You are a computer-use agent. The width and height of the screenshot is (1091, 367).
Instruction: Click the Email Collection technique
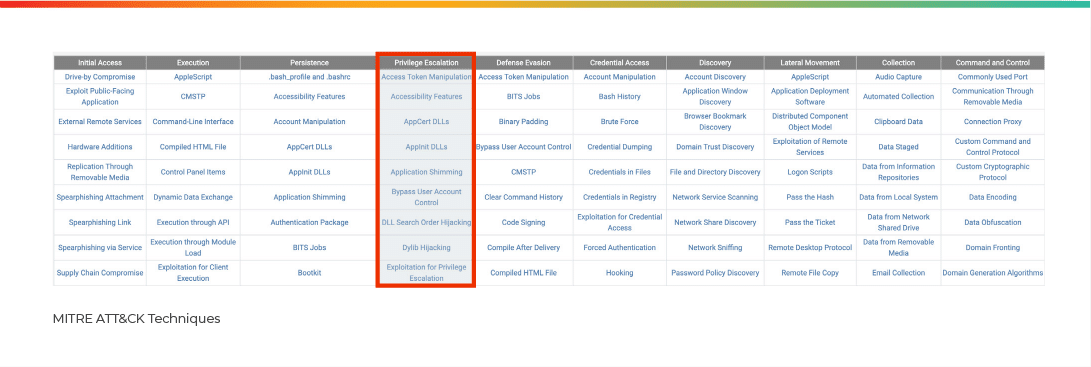[x=898, y=273]
